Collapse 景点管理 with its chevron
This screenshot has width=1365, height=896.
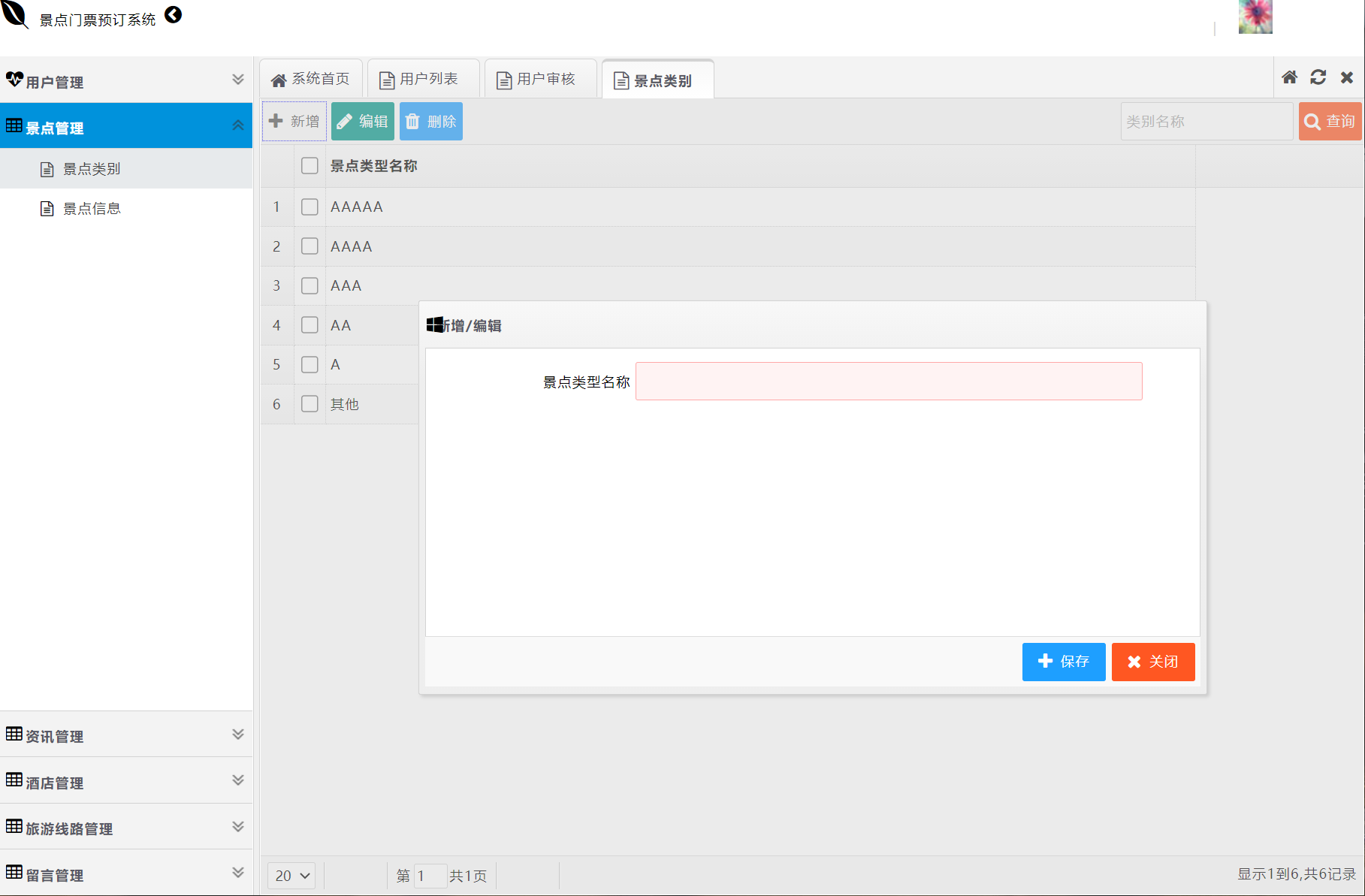pyautogui.click(x=238, y=125)
